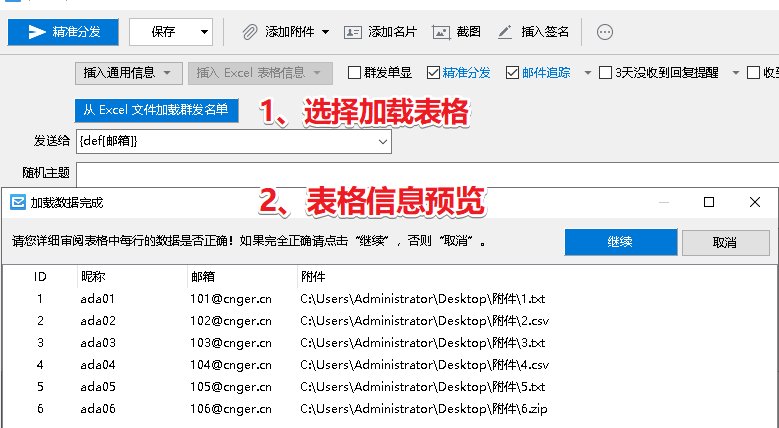
Task: Open the 插入 Excel 表格信息 dropdown
Action: pos(260,73)
